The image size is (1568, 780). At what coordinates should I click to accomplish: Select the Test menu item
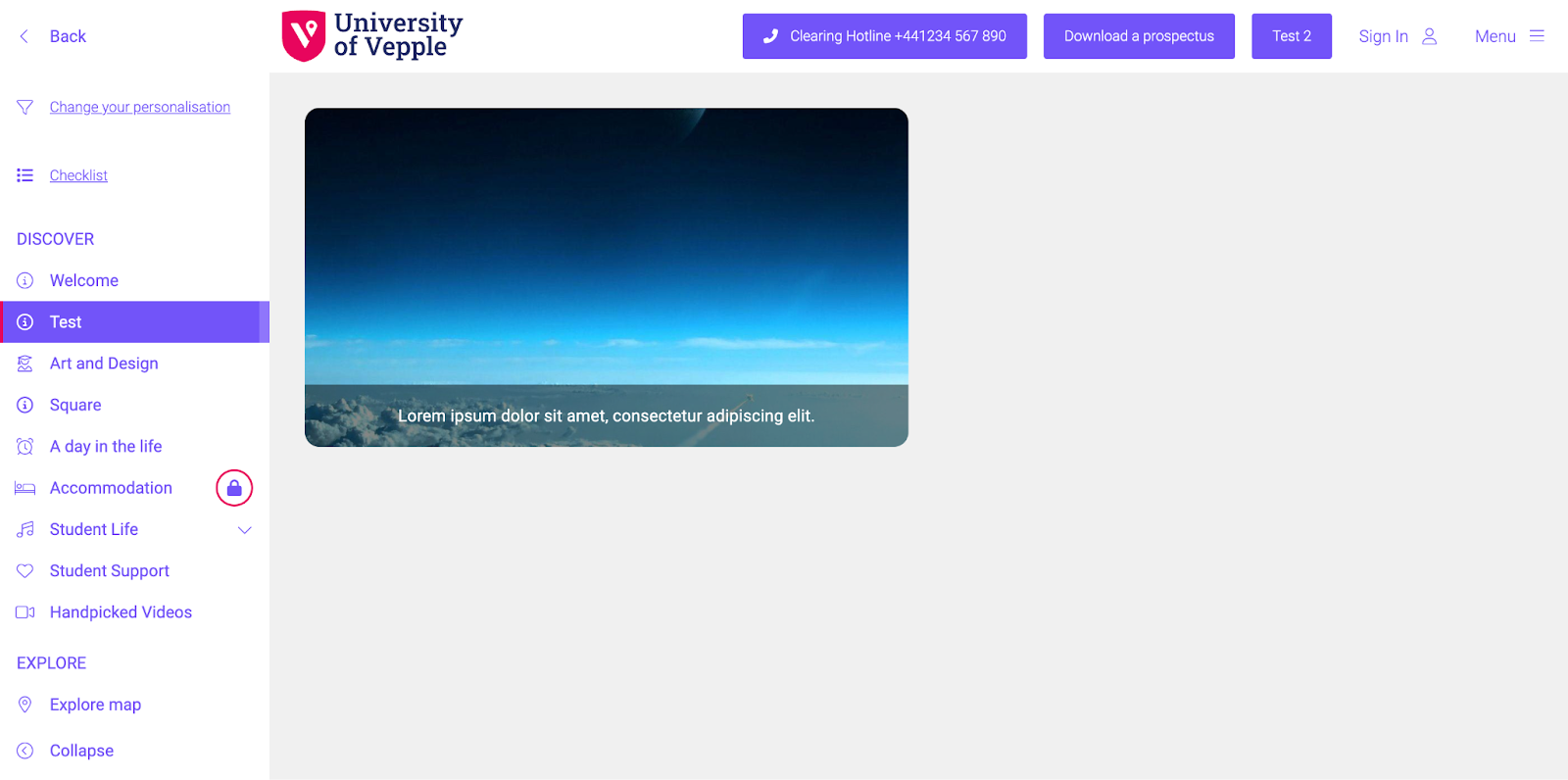pyautogui.click(x=134, y=322)
